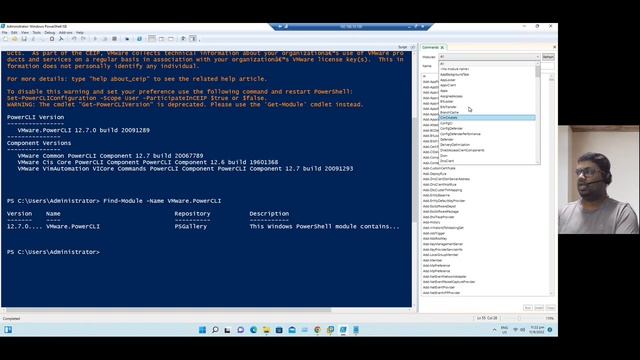
Task: Open Google Chrome from taskbar
Action: (317, 330)
